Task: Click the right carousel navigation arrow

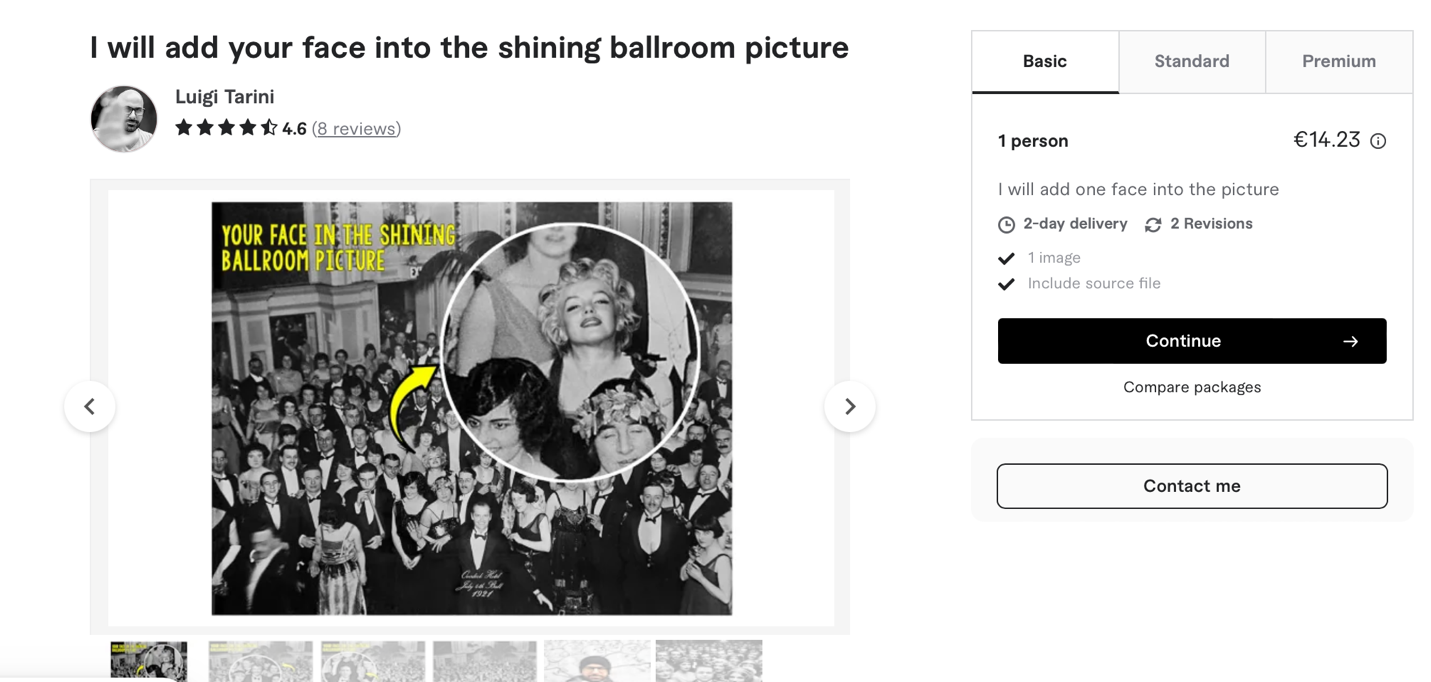Action: pos(850,406)
